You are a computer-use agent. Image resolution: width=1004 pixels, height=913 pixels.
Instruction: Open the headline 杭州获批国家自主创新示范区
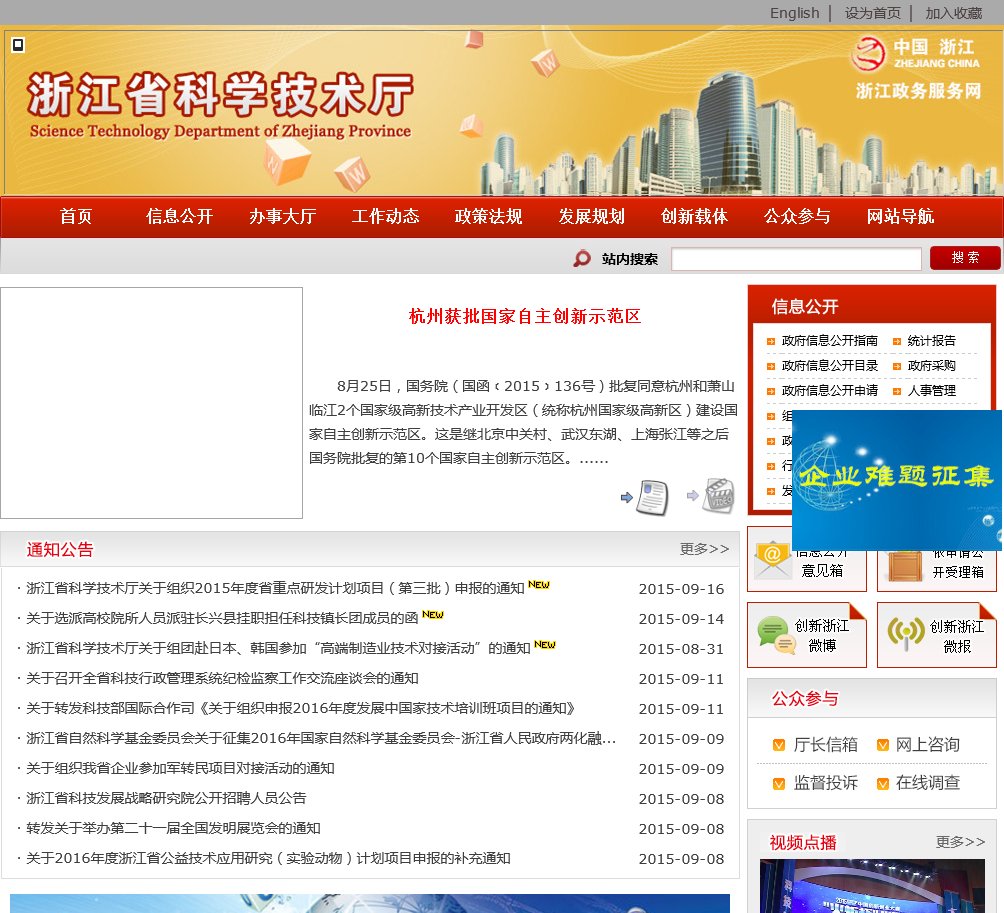point(525,316)
